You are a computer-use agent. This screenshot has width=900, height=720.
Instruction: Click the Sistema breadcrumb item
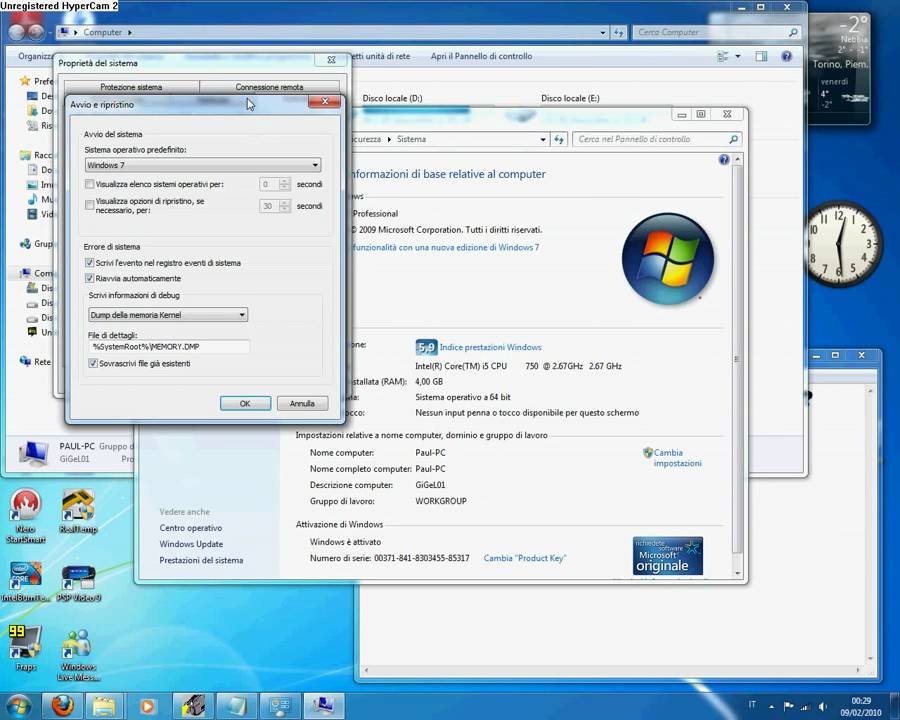pos(412,139)
